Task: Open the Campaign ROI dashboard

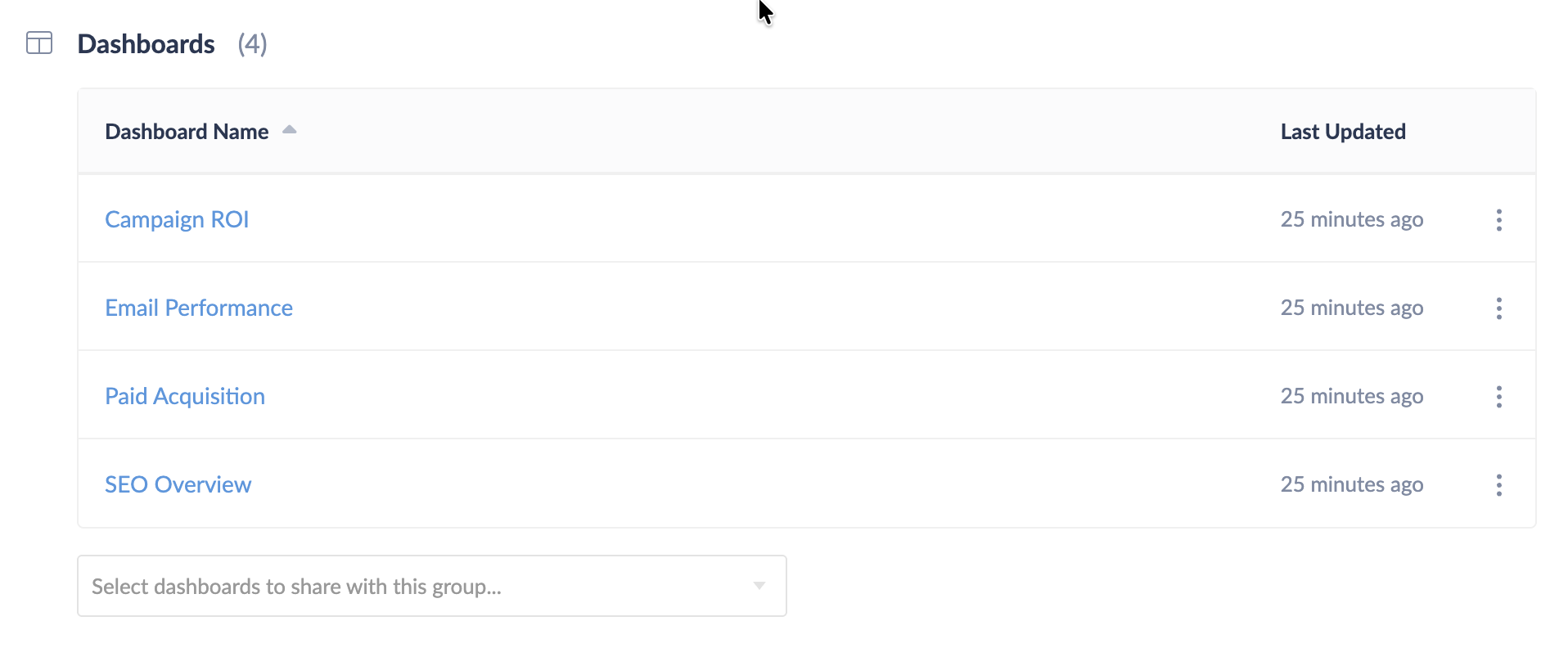Action: point(176,219)
